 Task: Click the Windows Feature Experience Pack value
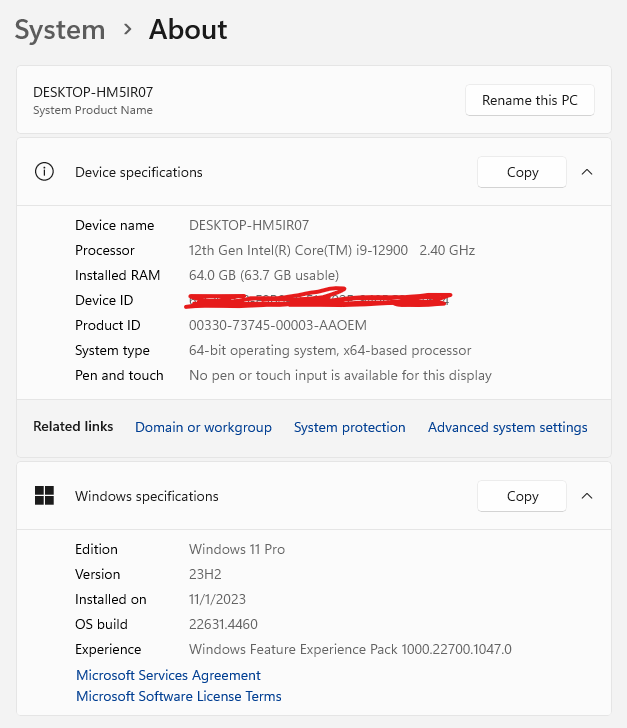350,649
